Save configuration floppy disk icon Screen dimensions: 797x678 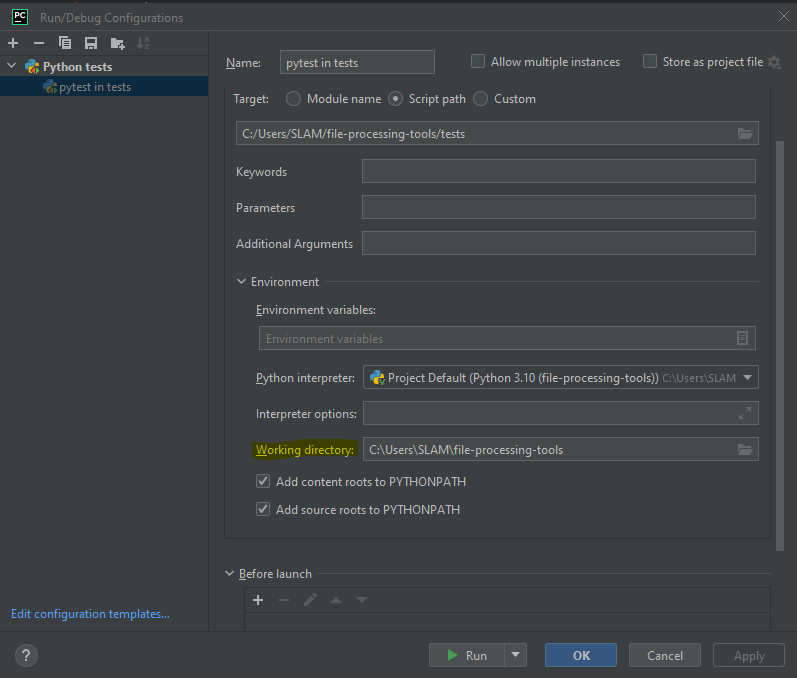coord(91,43)
